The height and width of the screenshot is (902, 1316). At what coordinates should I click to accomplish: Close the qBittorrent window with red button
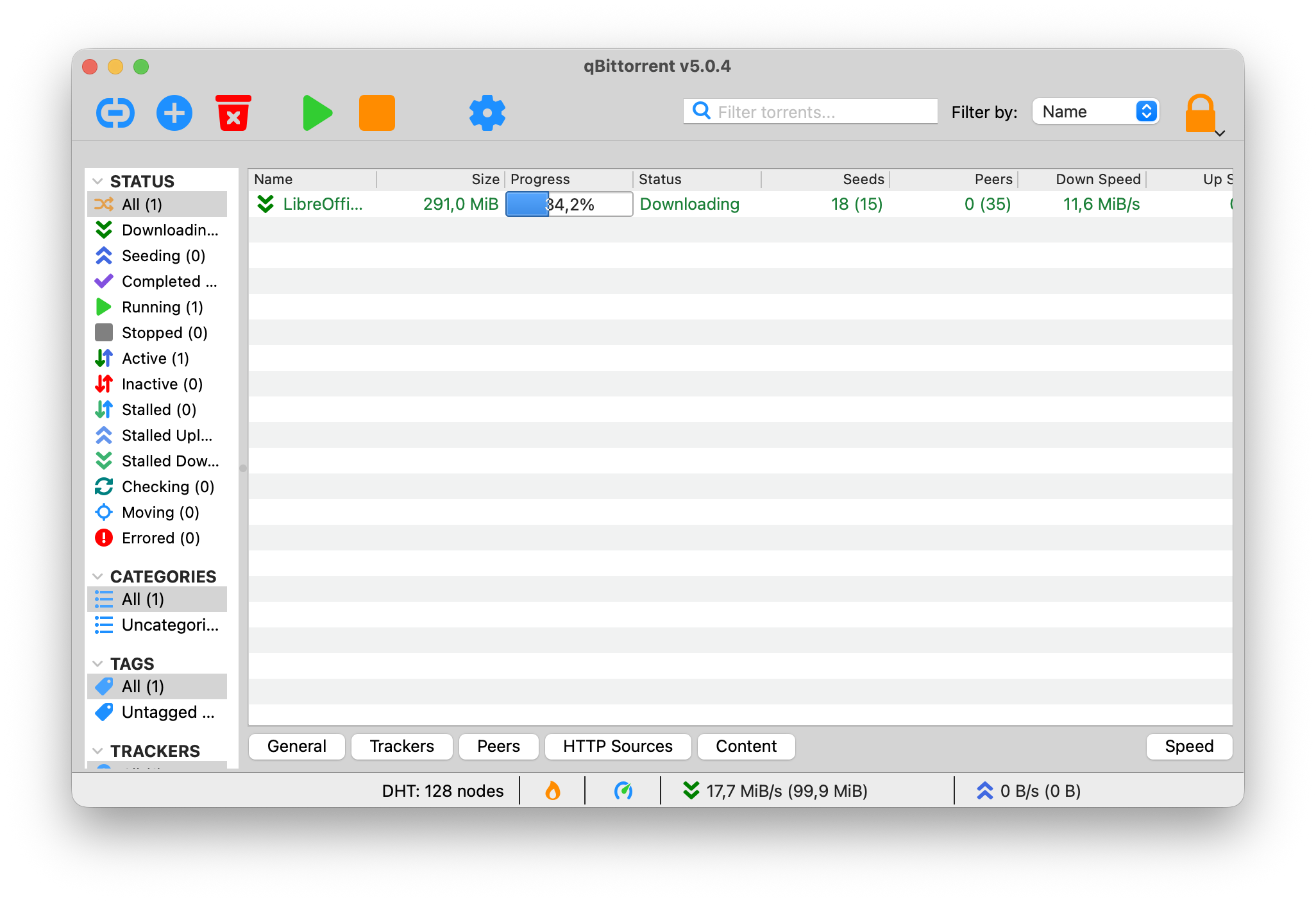[90, 67]
